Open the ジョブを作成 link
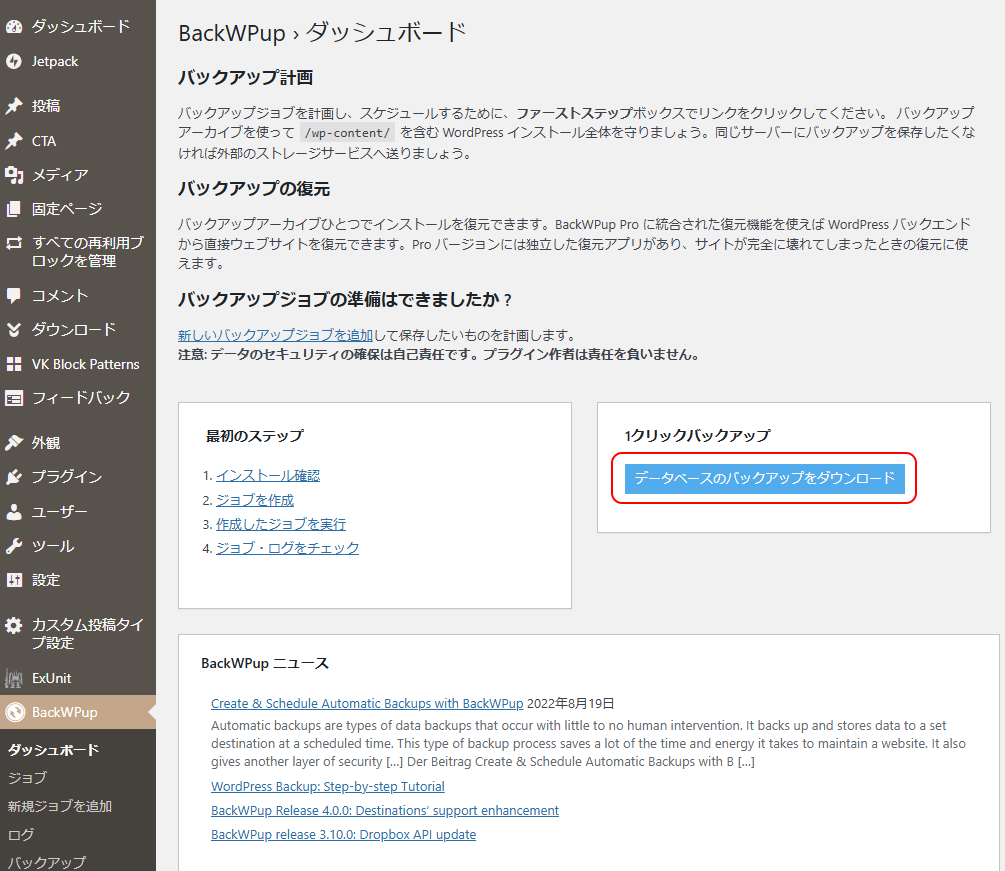The height and width of the screenshot is (871, 1005). 254,500
